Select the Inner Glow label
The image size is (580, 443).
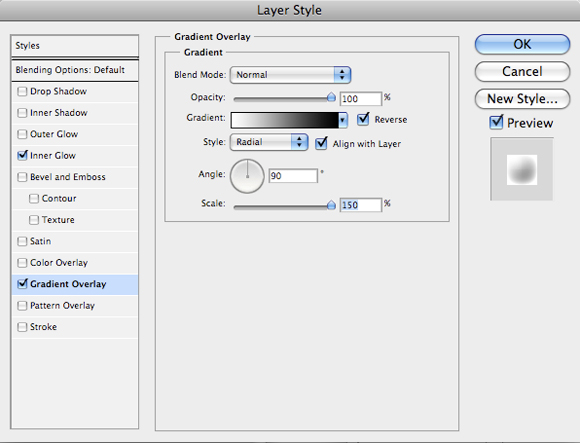(x=53, y=156)
